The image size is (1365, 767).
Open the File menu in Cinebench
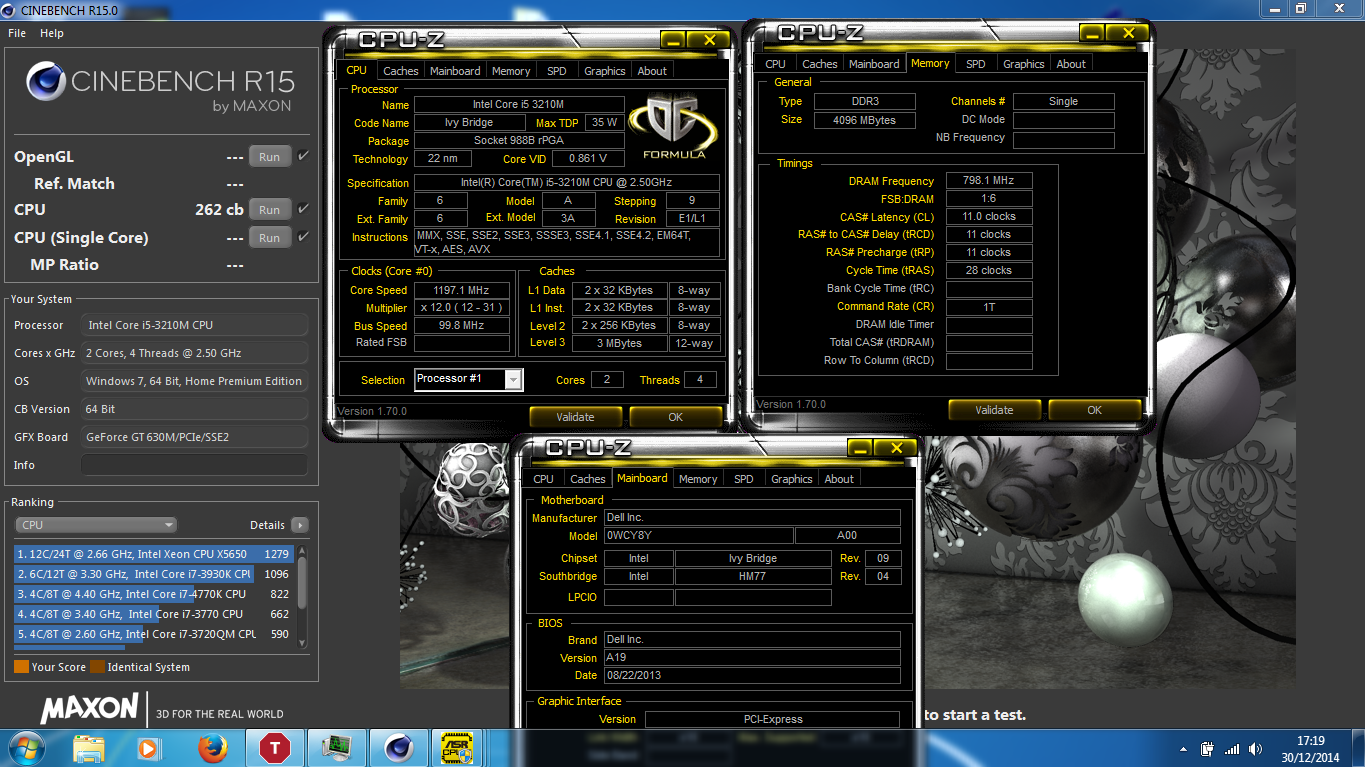tap(17, 33)
